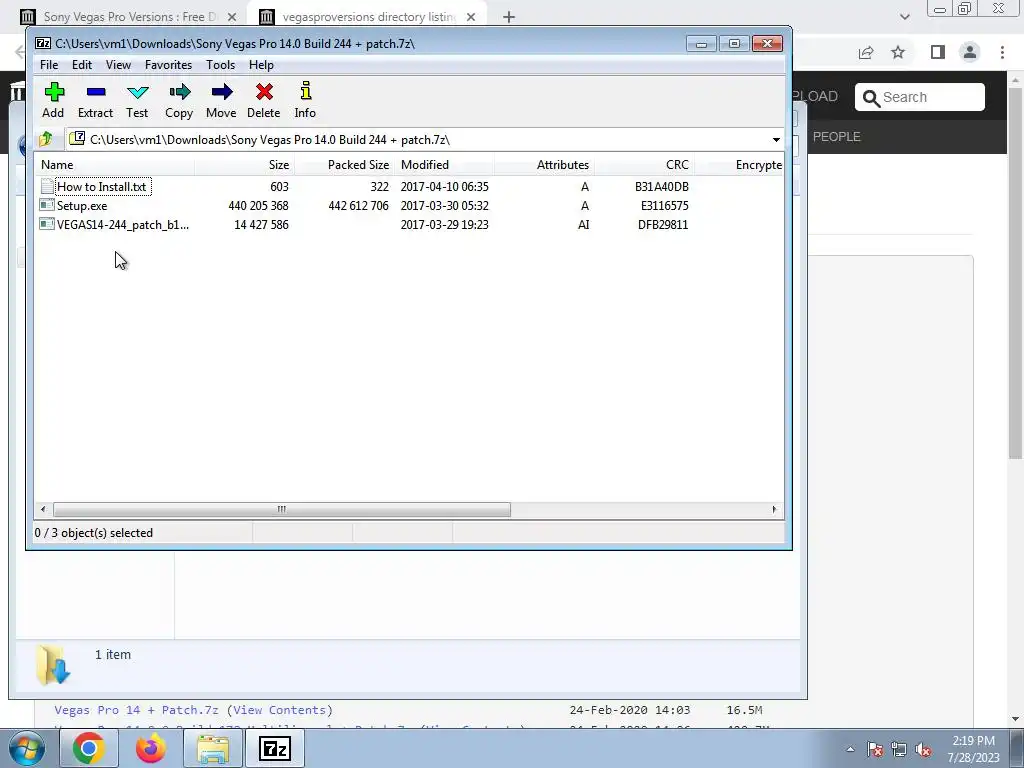The width and height of the screenshot is (1024, 768).
Task: Close the Sony Vegas Pro Versions tab
Action: (x=232, y=17)
